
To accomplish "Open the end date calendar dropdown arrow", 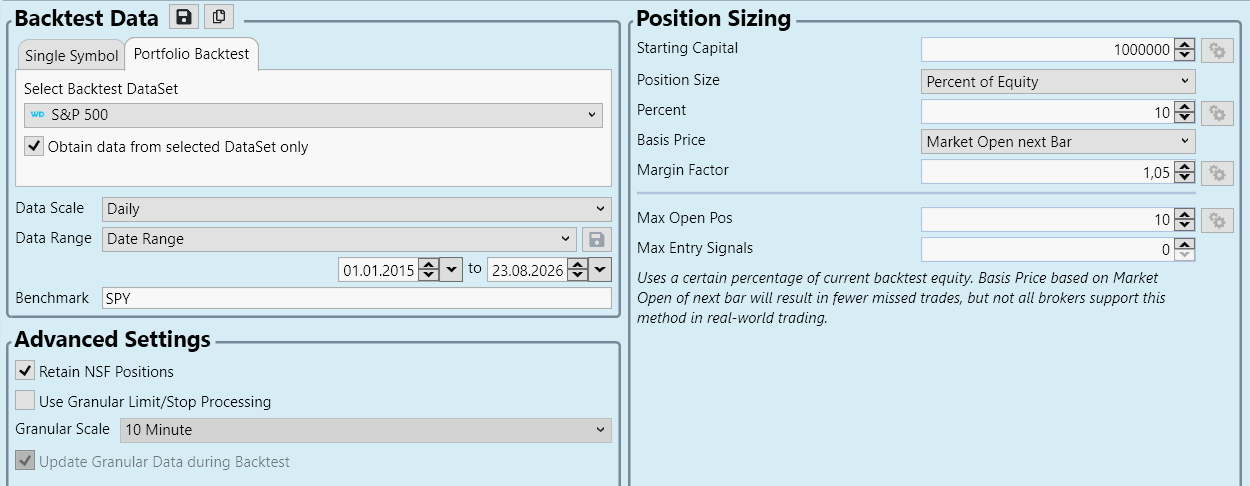I will point(600,269).
